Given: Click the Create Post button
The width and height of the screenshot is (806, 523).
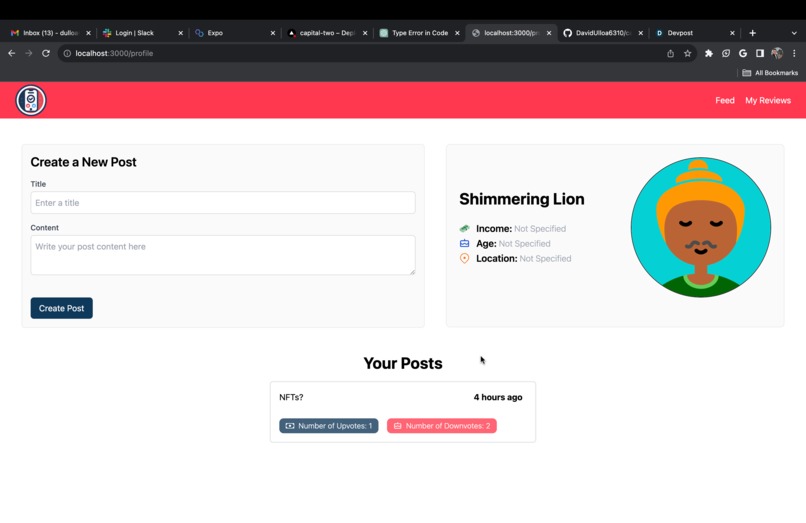Looking at the screenshot, I should point(62,308).
